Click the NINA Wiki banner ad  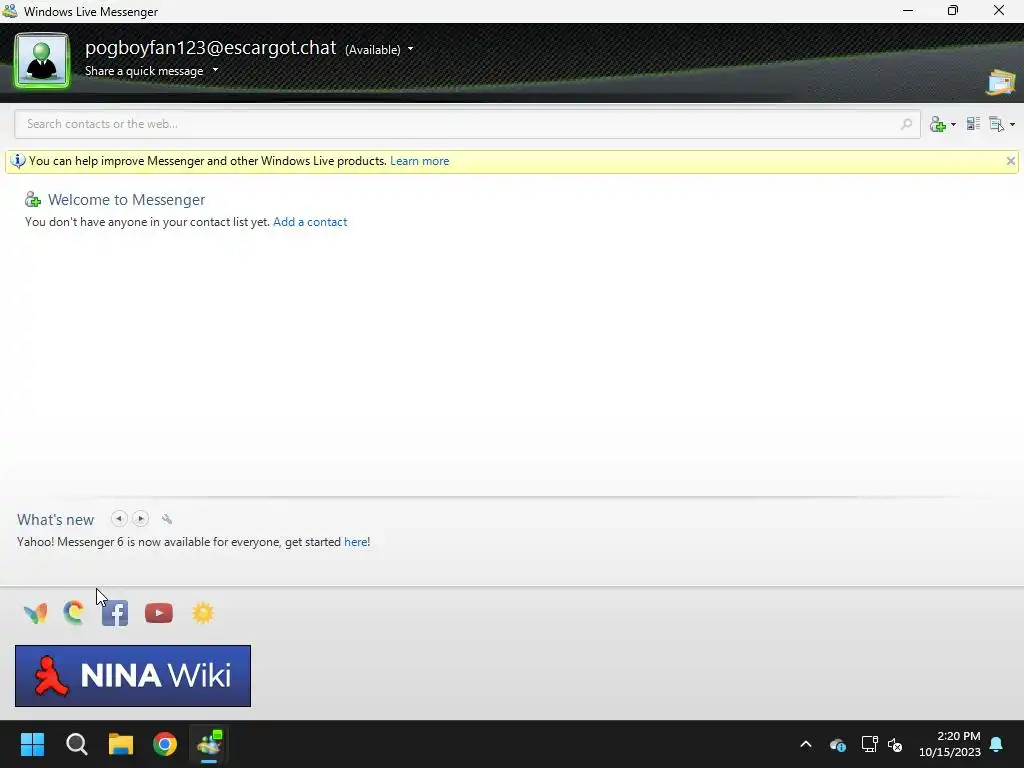(133, 676)
